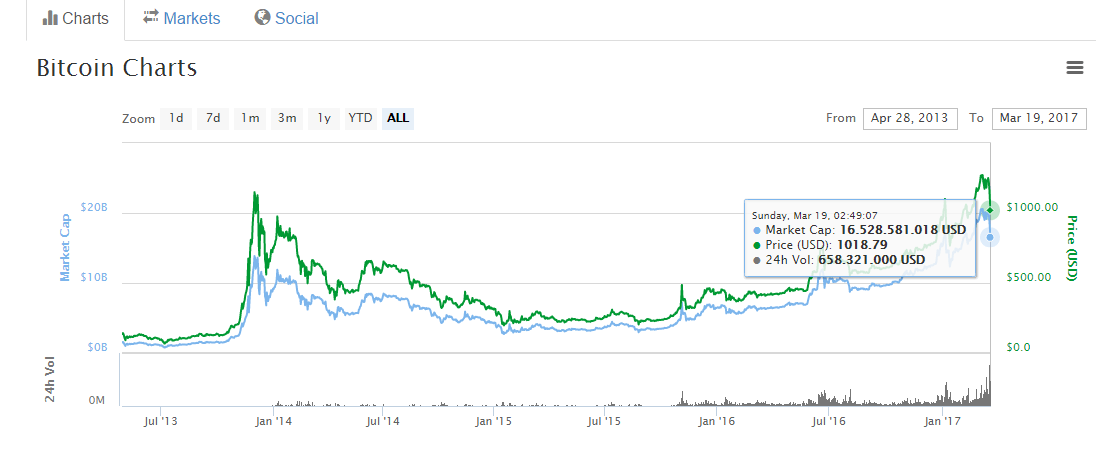
Task: Set zoom to 1d
Action: (176, 118)
